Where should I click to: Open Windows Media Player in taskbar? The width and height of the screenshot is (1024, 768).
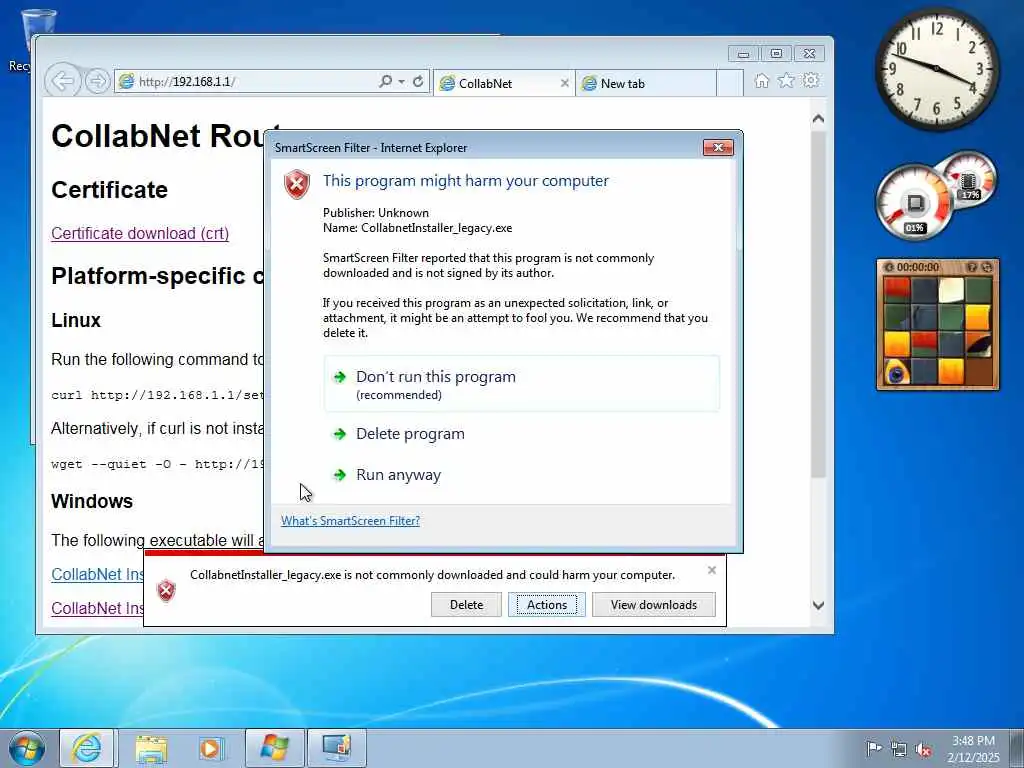click(211, 748)
